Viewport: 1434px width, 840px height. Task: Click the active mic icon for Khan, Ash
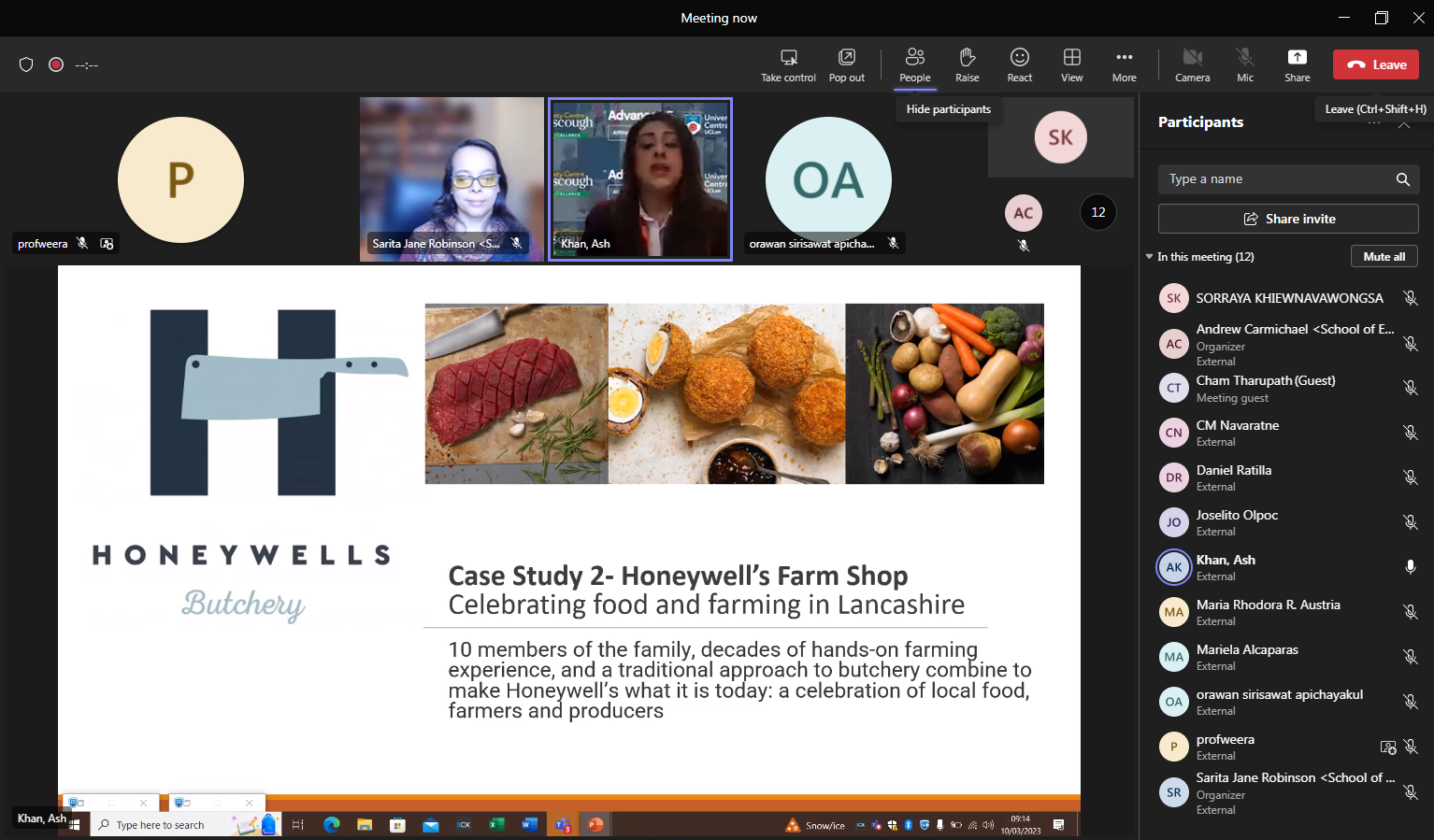pyautogui.click(x=1411, y=567)
